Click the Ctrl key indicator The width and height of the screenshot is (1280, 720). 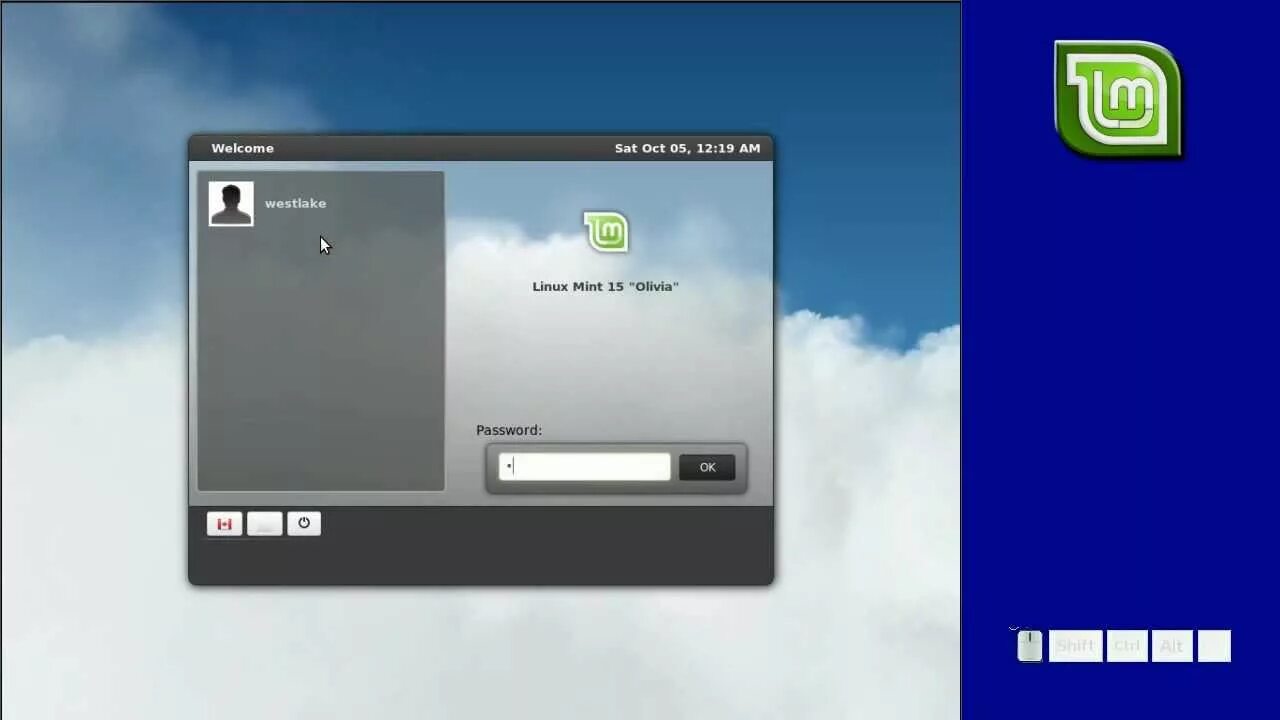[1127, 646]
